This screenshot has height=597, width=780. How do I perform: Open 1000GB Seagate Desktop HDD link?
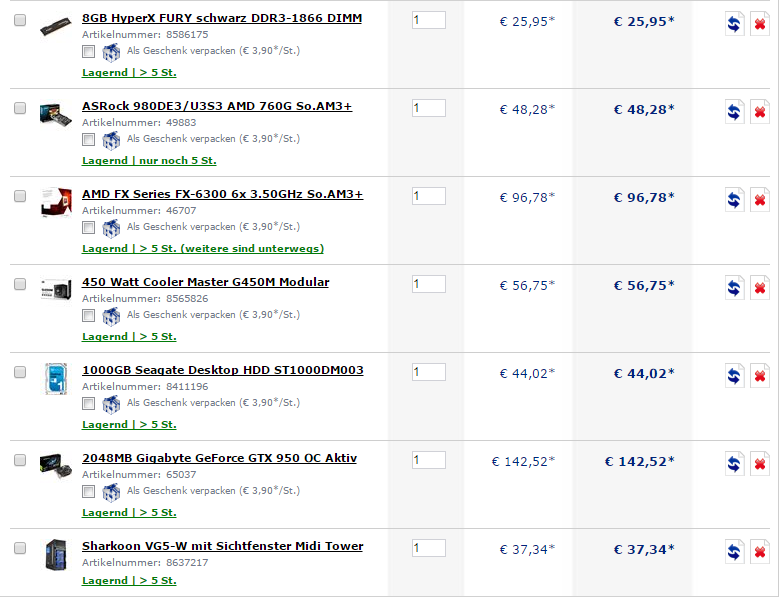[223, 370]
